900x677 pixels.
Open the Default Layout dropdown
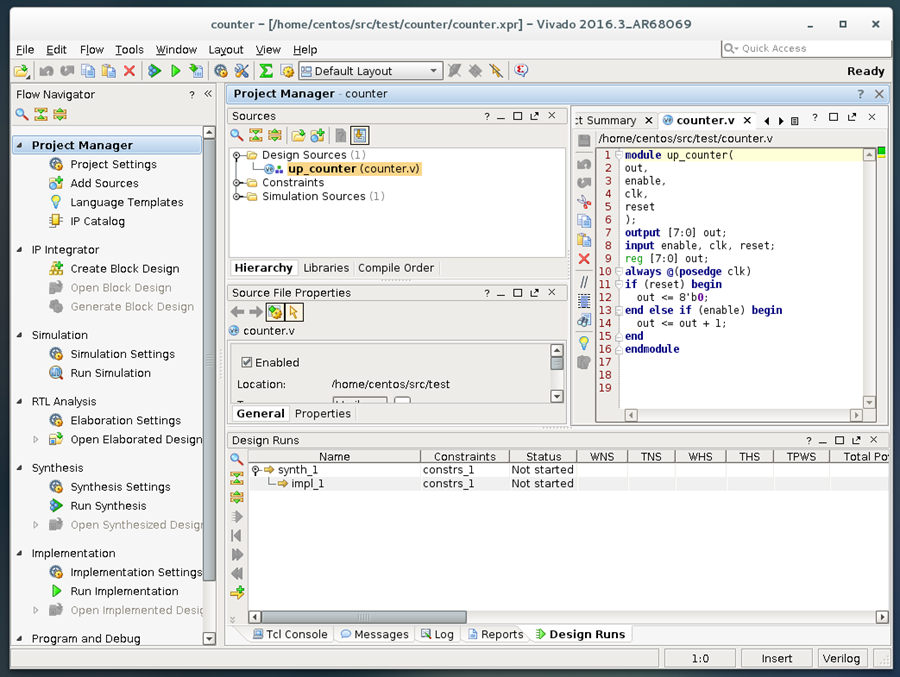tap(377, 71)
